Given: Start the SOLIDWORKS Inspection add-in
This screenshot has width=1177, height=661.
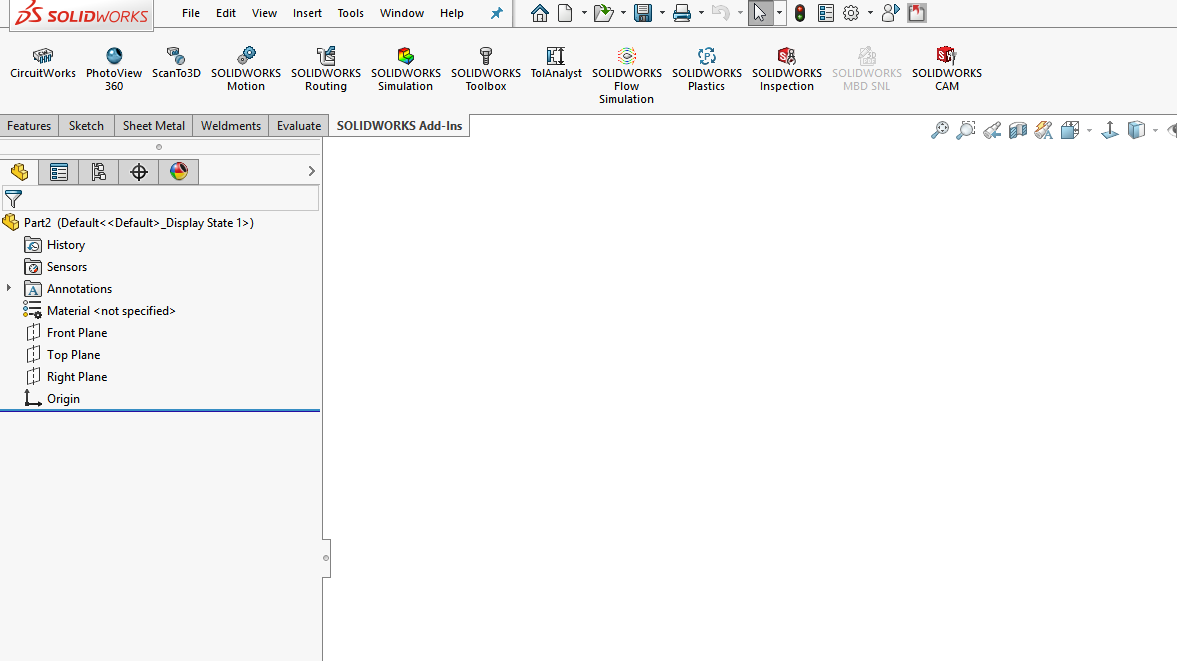Looking at the screenshot, I should pos(787,69).
